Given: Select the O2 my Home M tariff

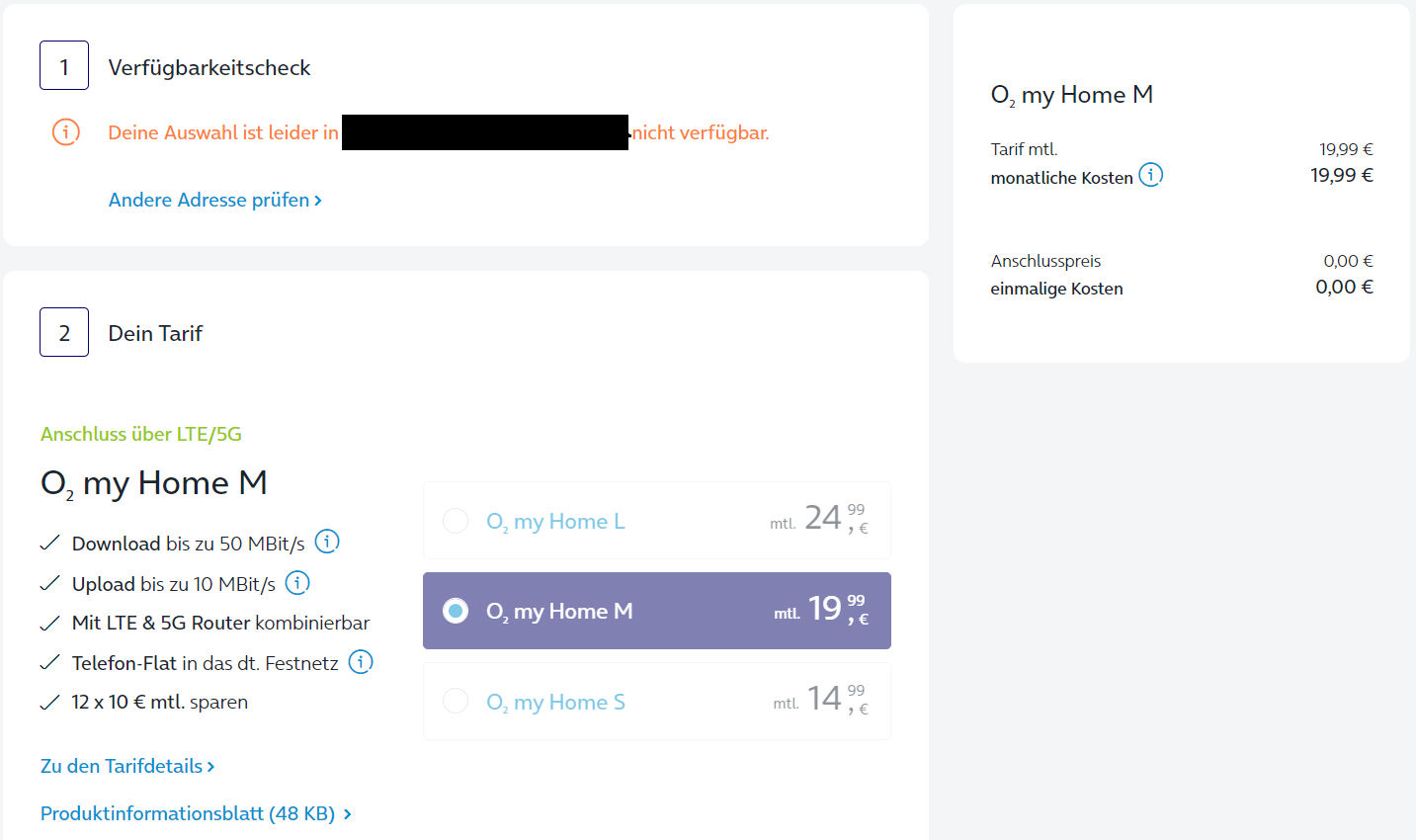Looking at the screenshot, I should click(x=657, y=611).
